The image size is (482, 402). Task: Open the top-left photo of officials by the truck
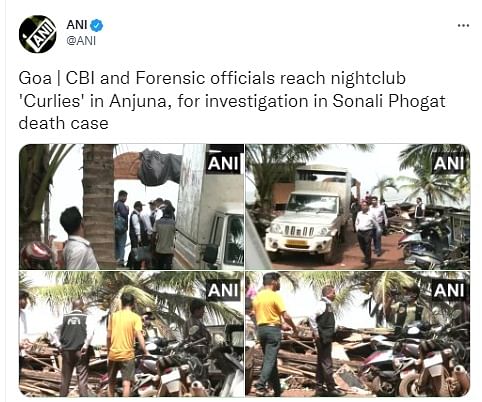pyautogui.click(x=131, y=207)
